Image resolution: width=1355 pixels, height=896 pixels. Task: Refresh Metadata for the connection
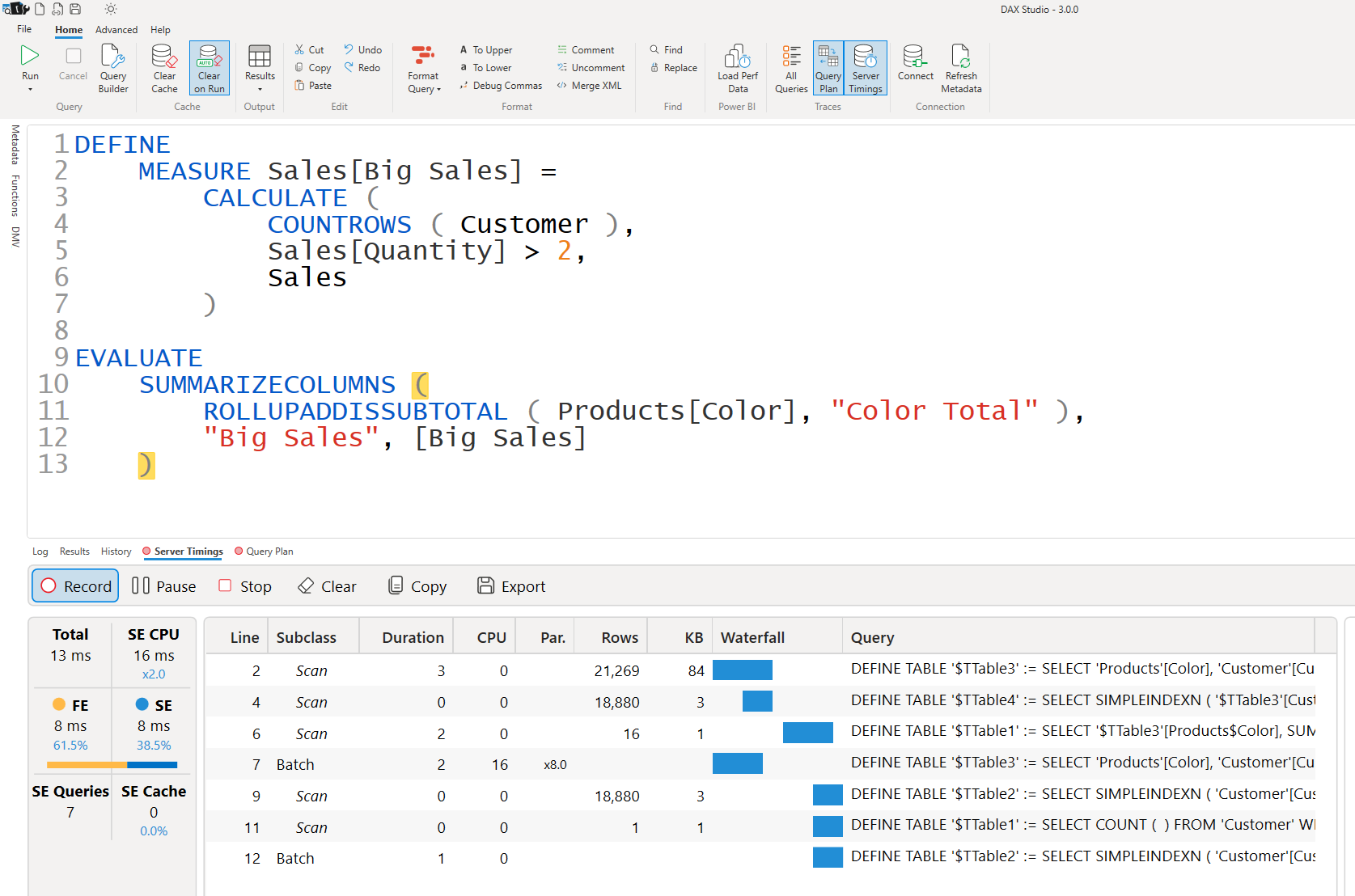(x=961, y=68)
